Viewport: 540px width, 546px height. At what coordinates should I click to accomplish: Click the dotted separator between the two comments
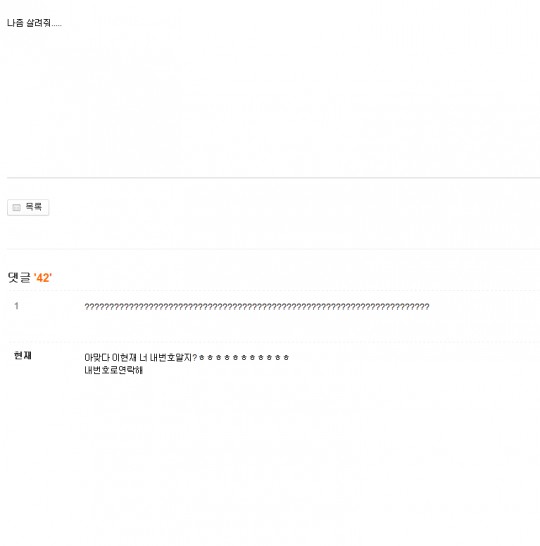[273, 337]
